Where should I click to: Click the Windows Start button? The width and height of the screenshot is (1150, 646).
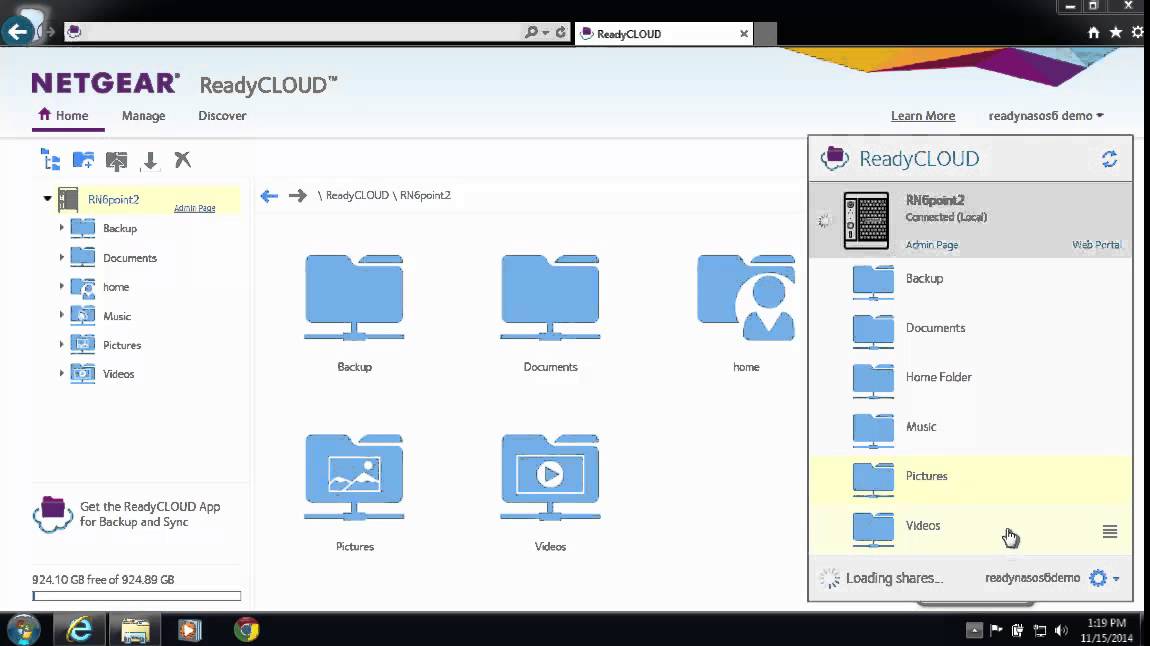23,630
